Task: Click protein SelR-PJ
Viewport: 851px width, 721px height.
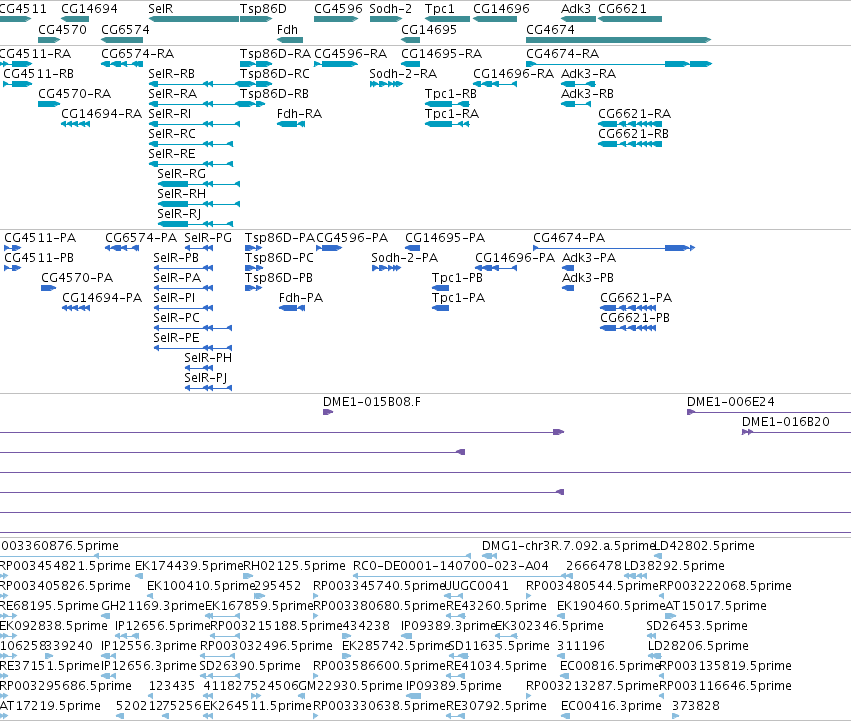Action: (208, 388)
